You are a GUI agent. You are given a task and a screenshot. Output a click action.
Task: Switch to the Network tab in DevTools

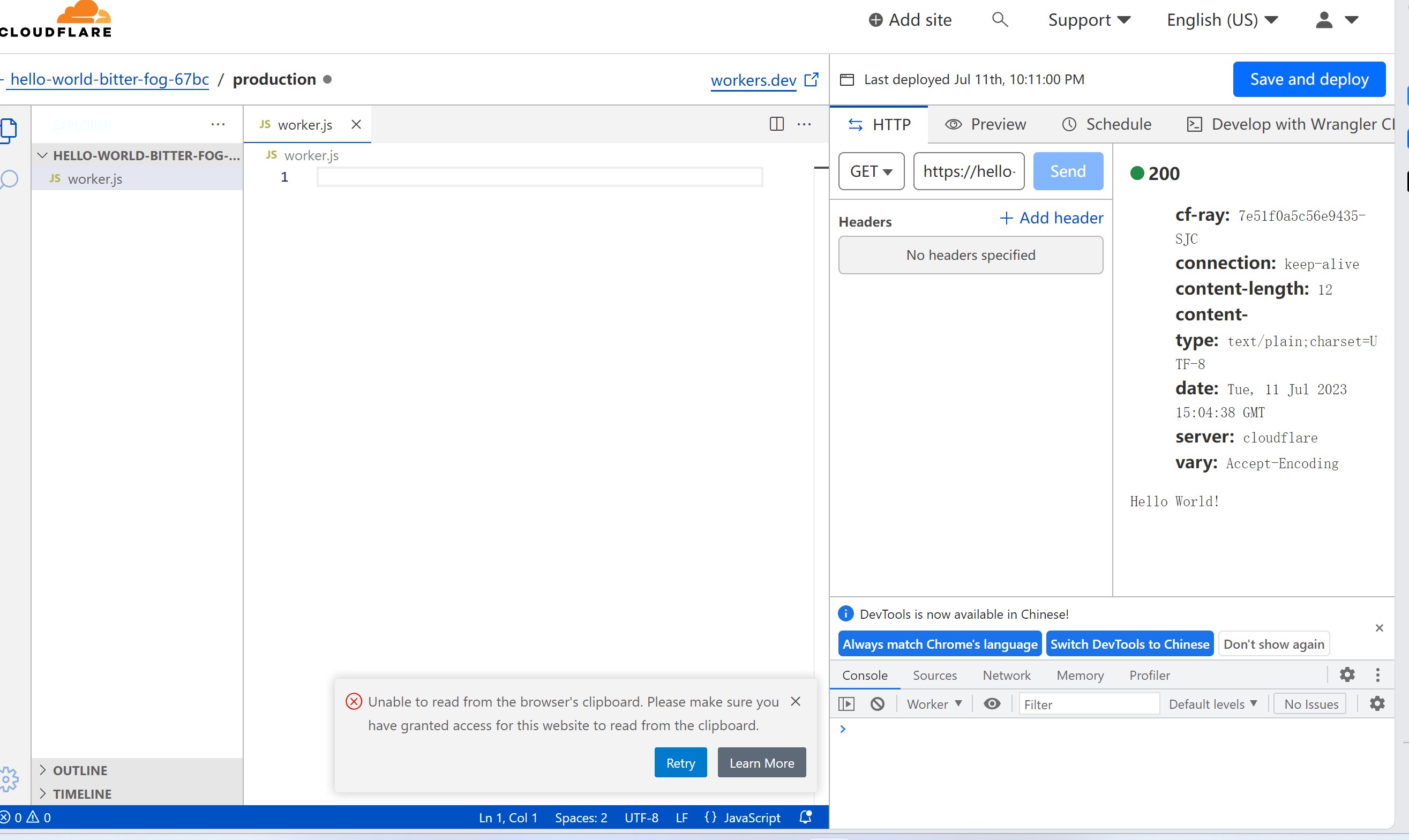point(1006,674)
